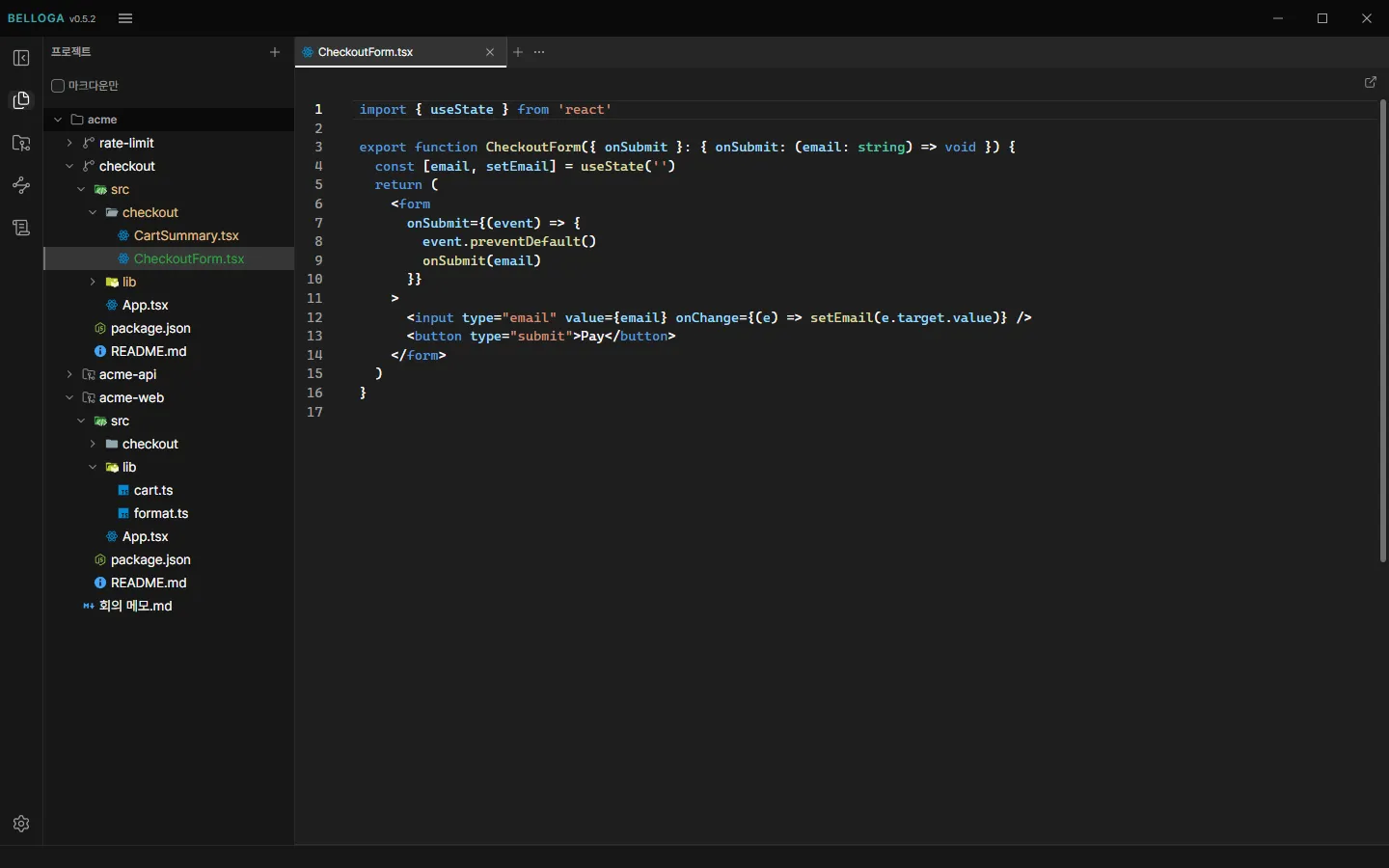Expand the rate-limit branch

pyautogui.click(x=69, y=143)
